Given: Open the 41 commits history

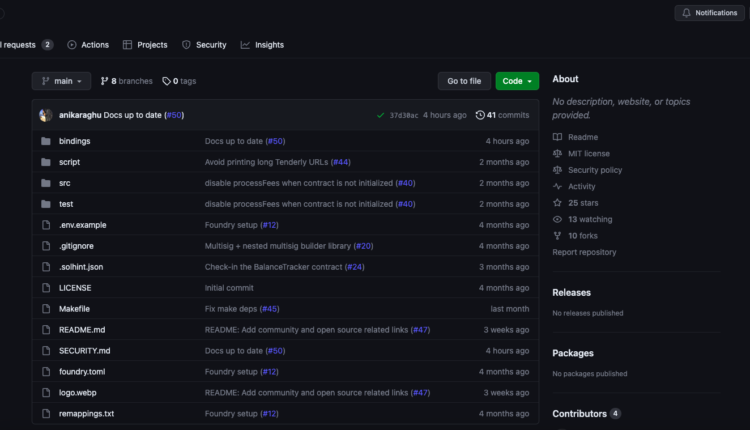Looking at the screenshot, I should pyautogui.click(x=503, y=115).
